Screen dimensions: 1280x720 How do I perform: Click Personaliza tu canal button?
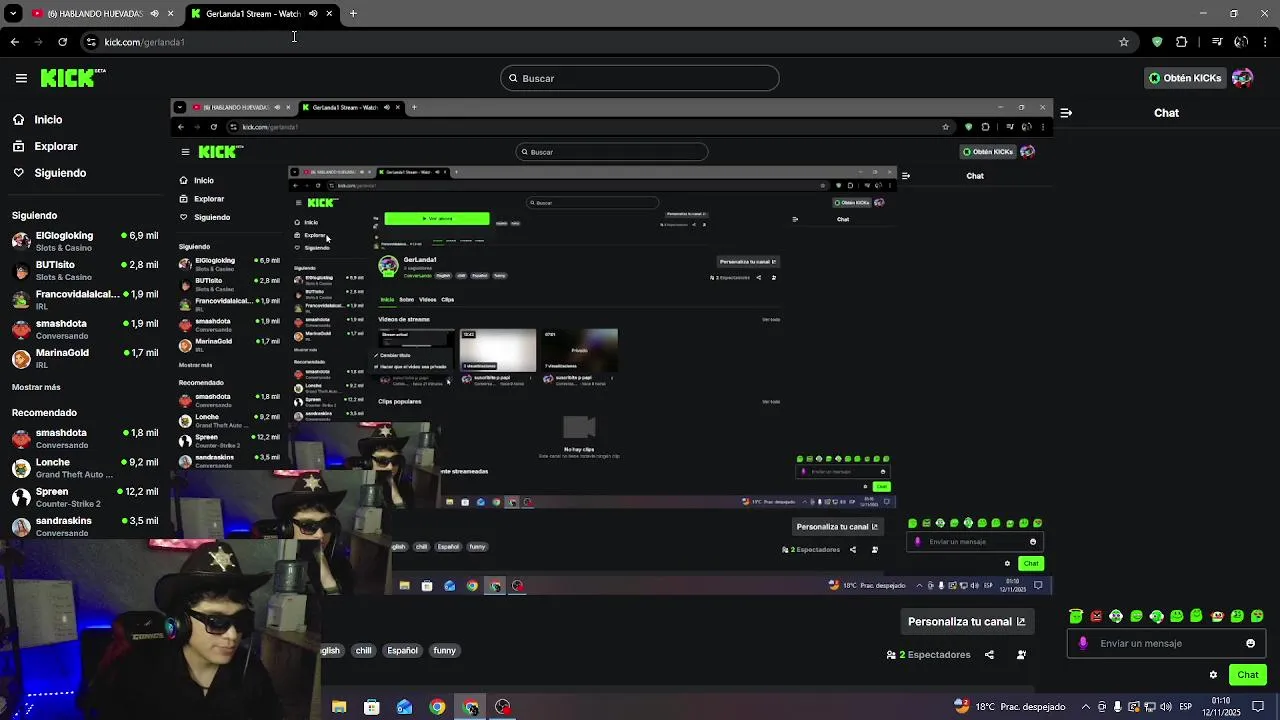966,621
